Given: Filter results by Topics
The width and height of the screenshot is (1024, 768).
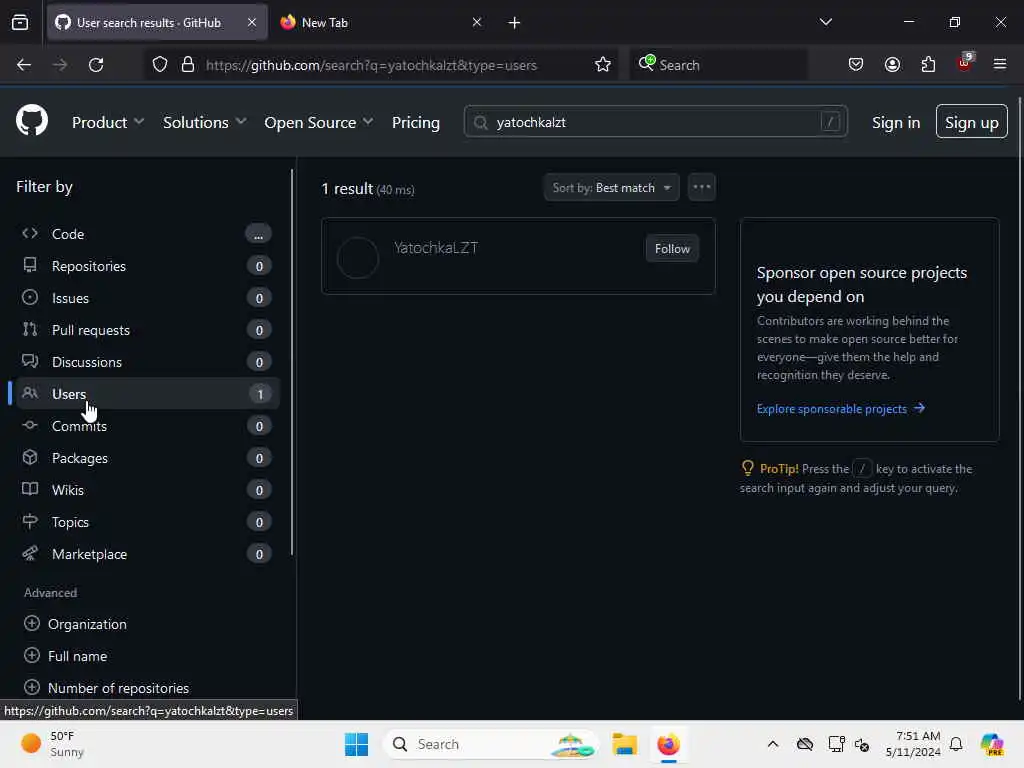Looking at the screenshot, I should pyautogui.click(x=148, y=522).
